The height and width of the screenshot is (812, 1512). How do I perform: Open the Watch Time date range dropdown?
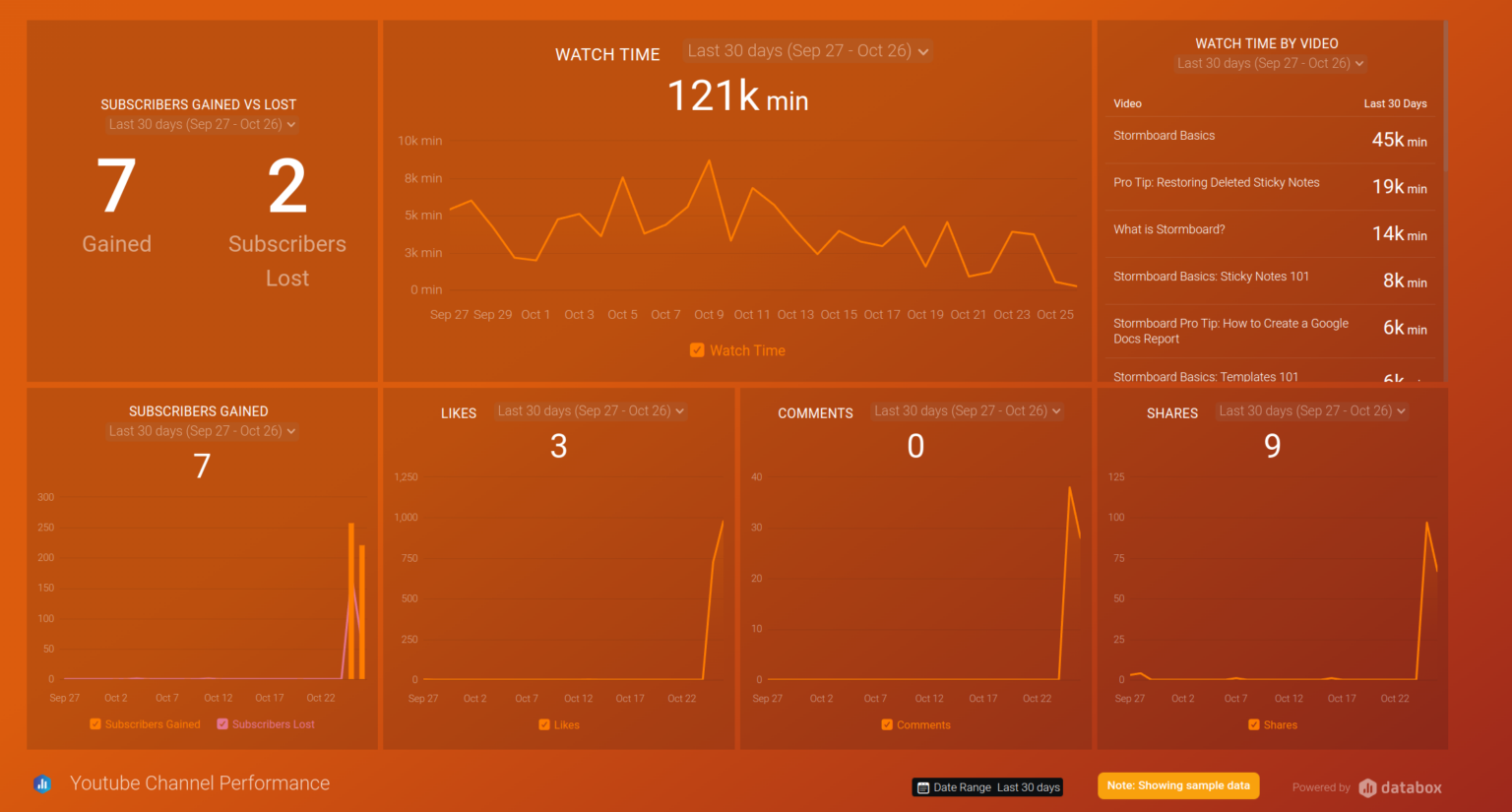806,50
